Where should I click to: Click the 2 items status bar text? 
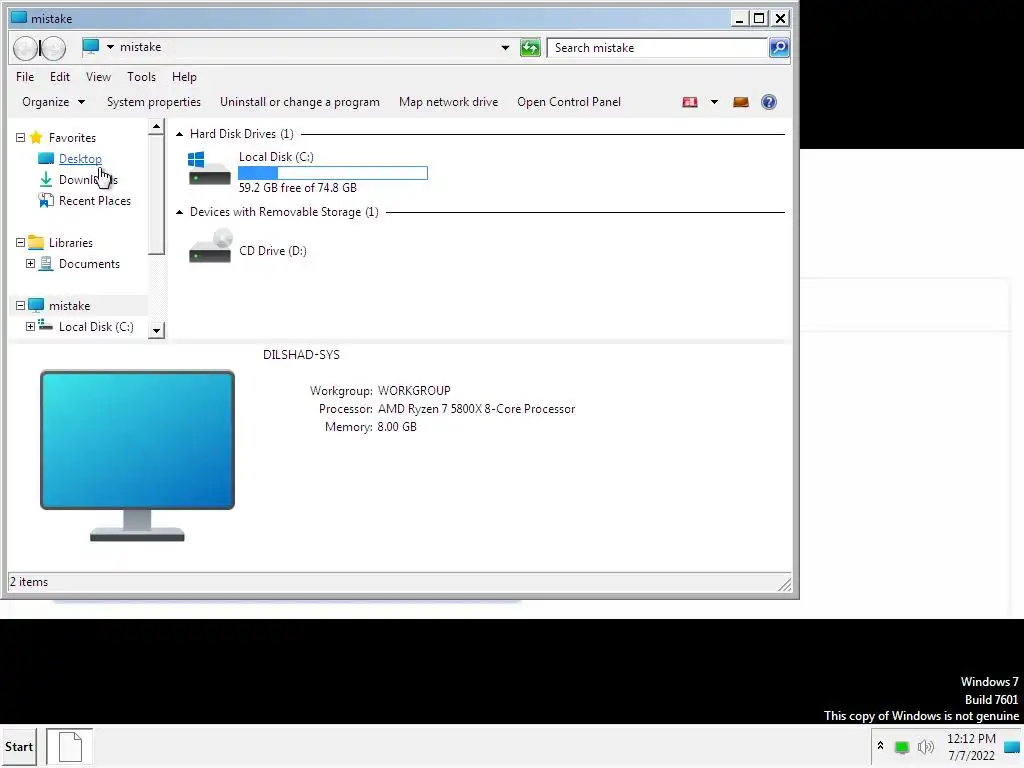tap(29, 582)
